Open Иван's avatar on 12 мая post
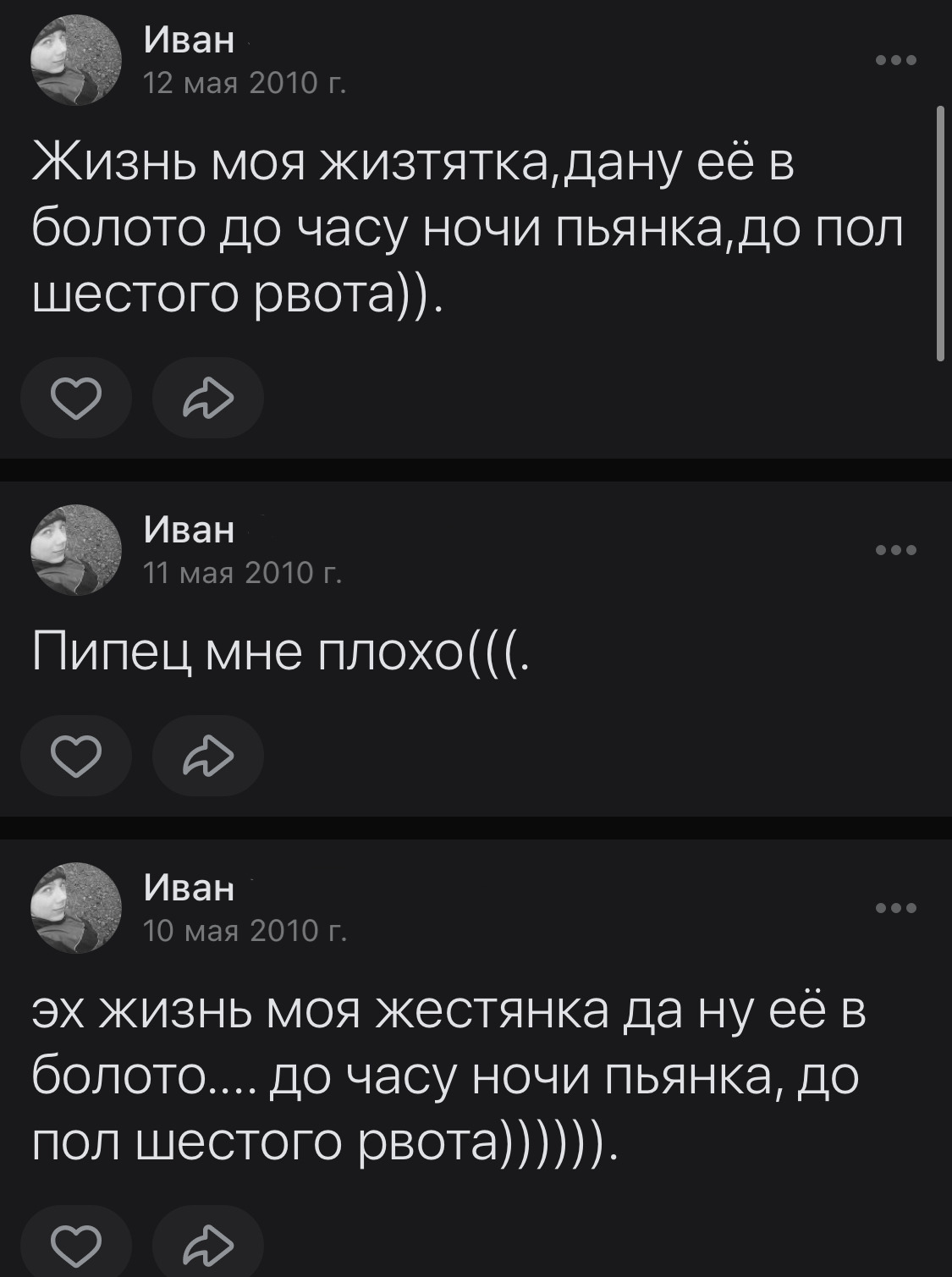 click(75, 61)
